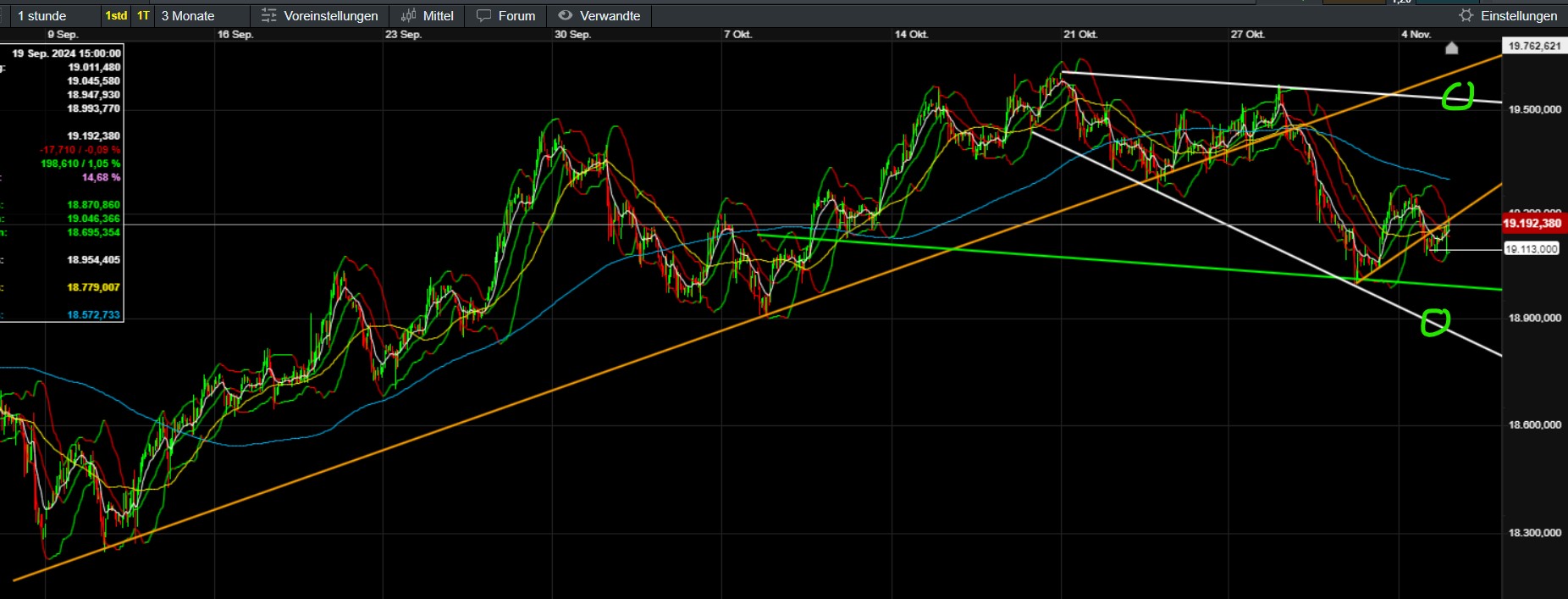Open the 1 stunde interval dropdown

point(42,16)
